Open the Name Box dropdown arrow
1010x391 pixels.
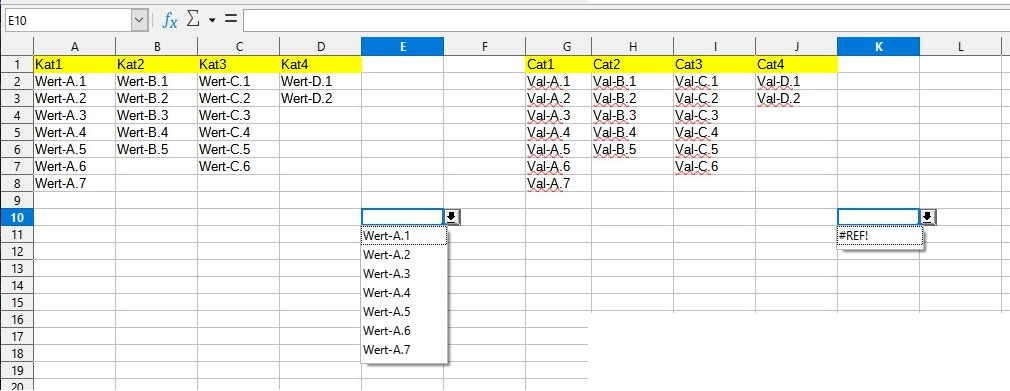point(140,21)
